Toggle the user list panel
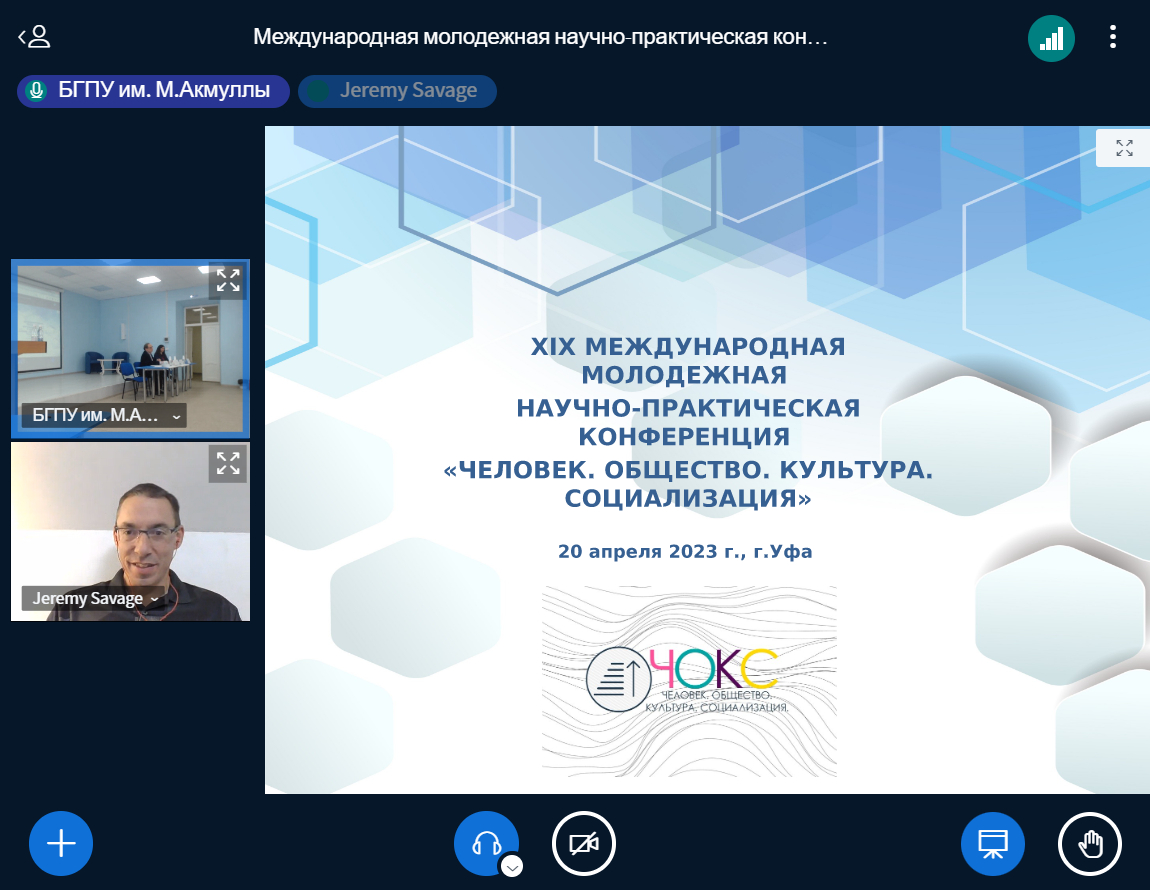1150x890 pixels. point(34,38)
